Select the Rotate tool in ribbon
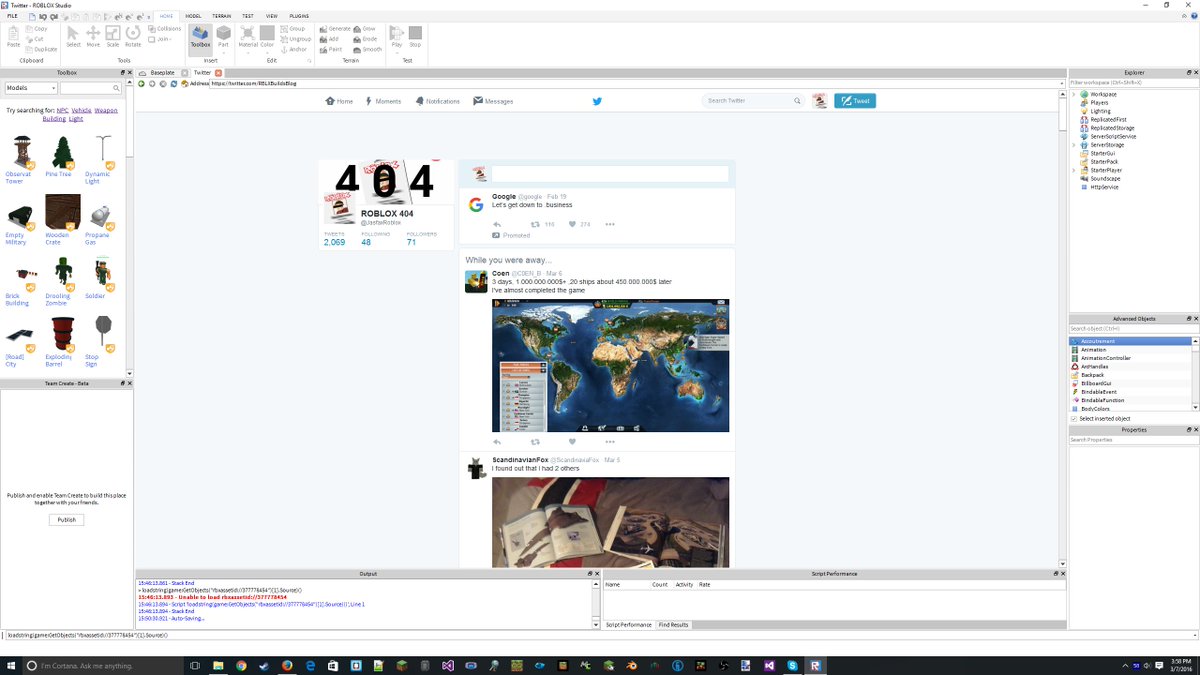Screen dimensions: 1200x675 pos(133,37)
